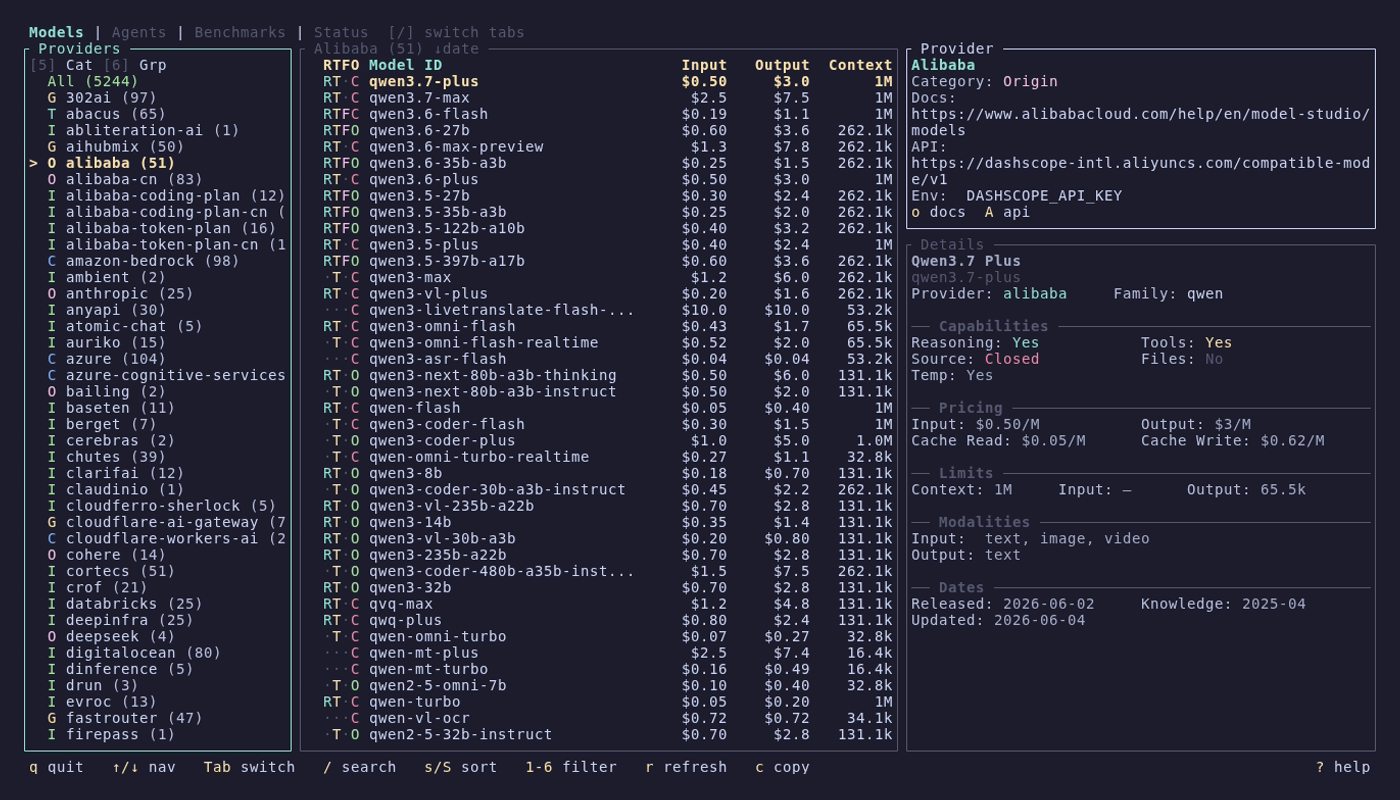Sort by the Output column header
The height and width of the screenshot is (800, 1400).
(782, 65)
